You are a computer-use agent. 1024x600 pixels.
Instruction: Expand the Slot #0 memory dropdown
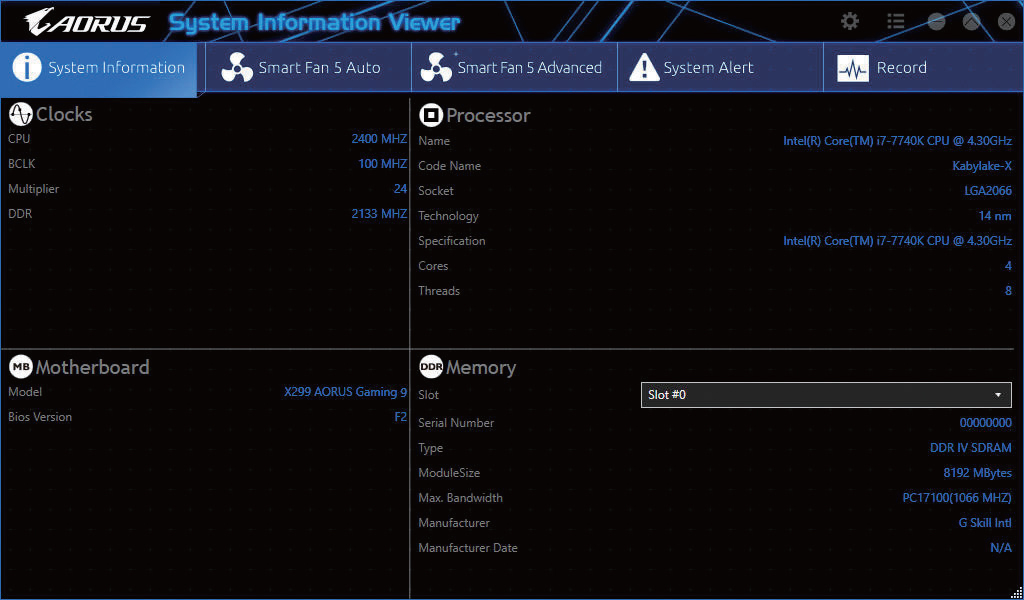coord(825,395)
